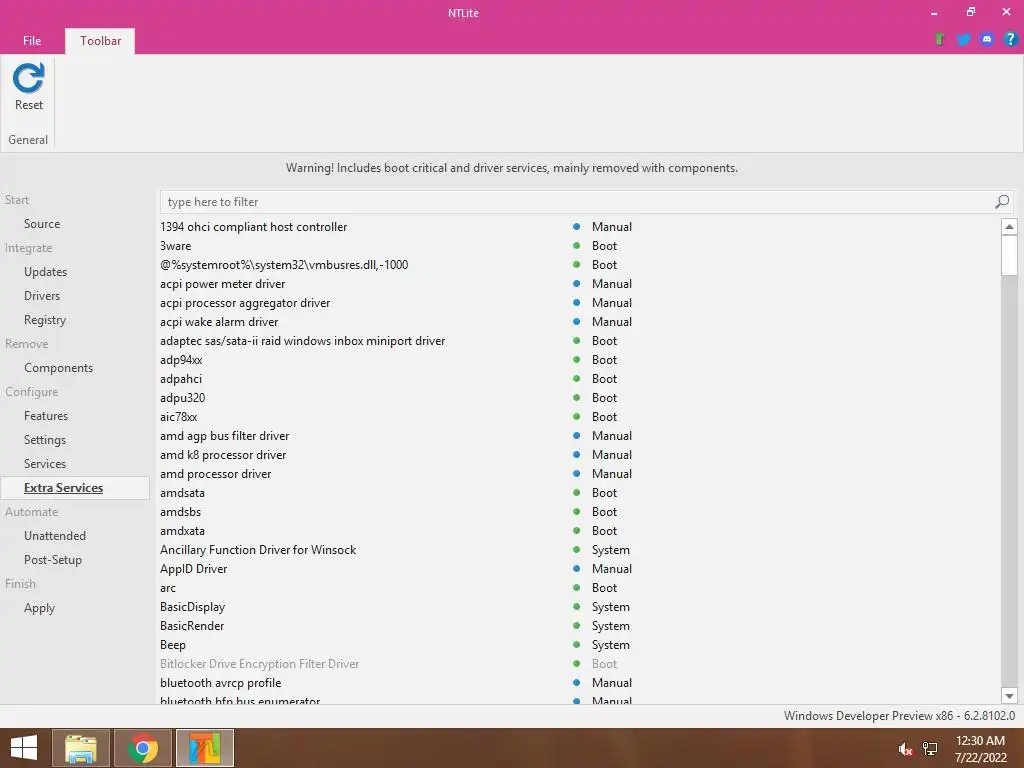Open the green license icon in the title area
Screen dimensions: 1024x768
pyautogui.click(x=940, y=39)
